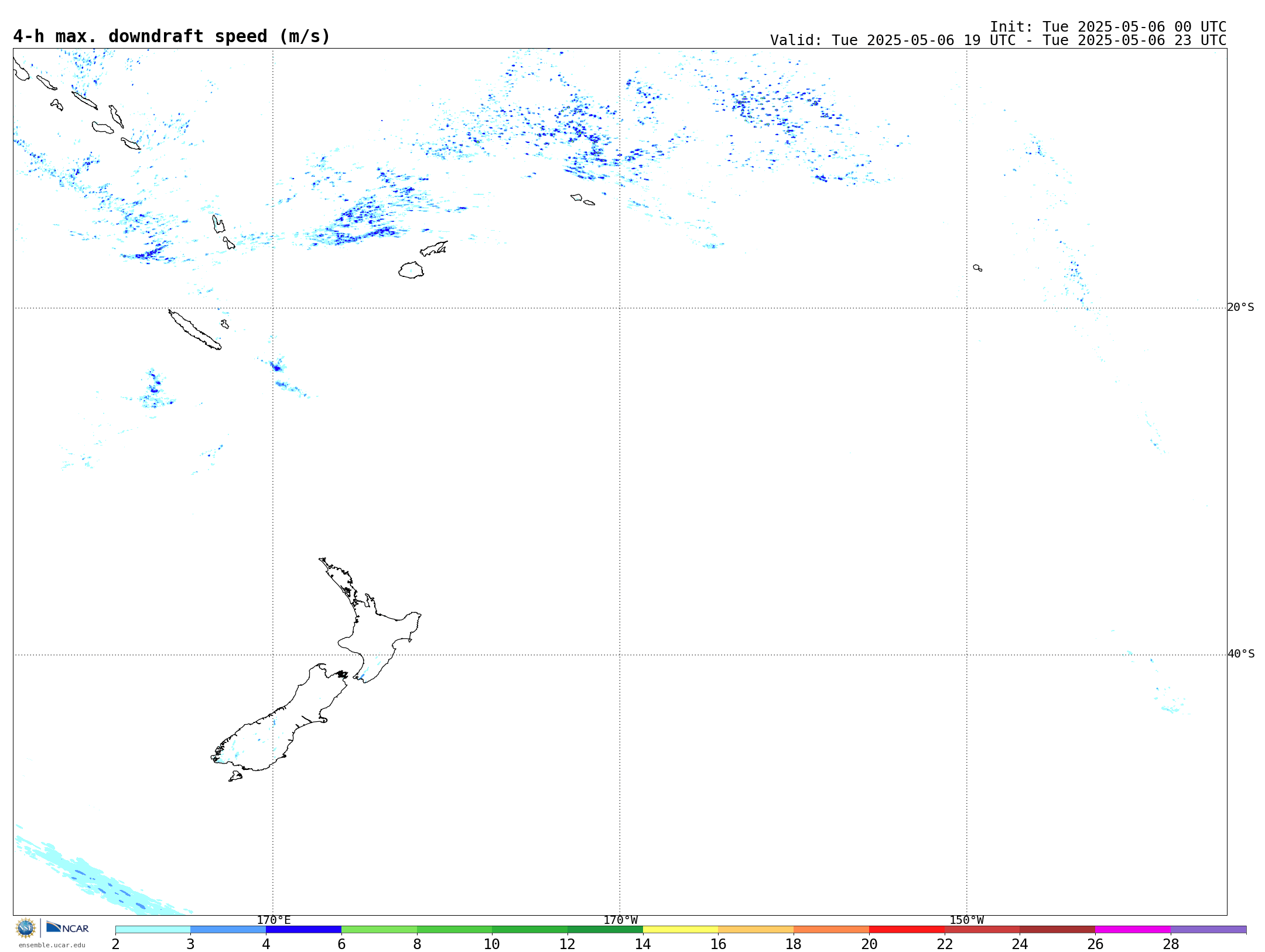This screenshot has width=1265, height=952.
Task: Select the dark red 24–26 colorbar segment
Action: (x=1058, y=929)
